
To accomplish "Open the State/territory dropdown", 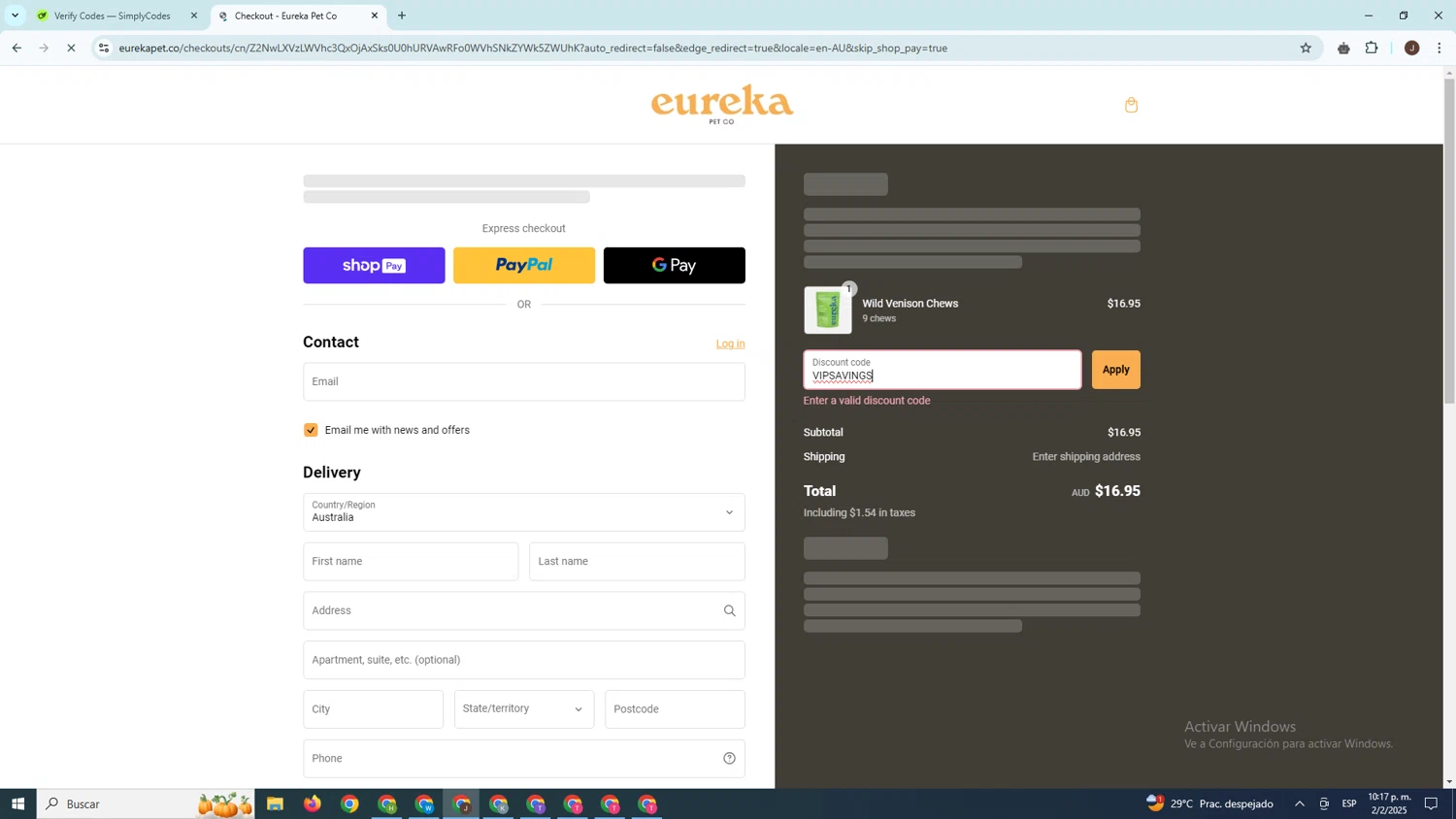I will coord(524,709).
